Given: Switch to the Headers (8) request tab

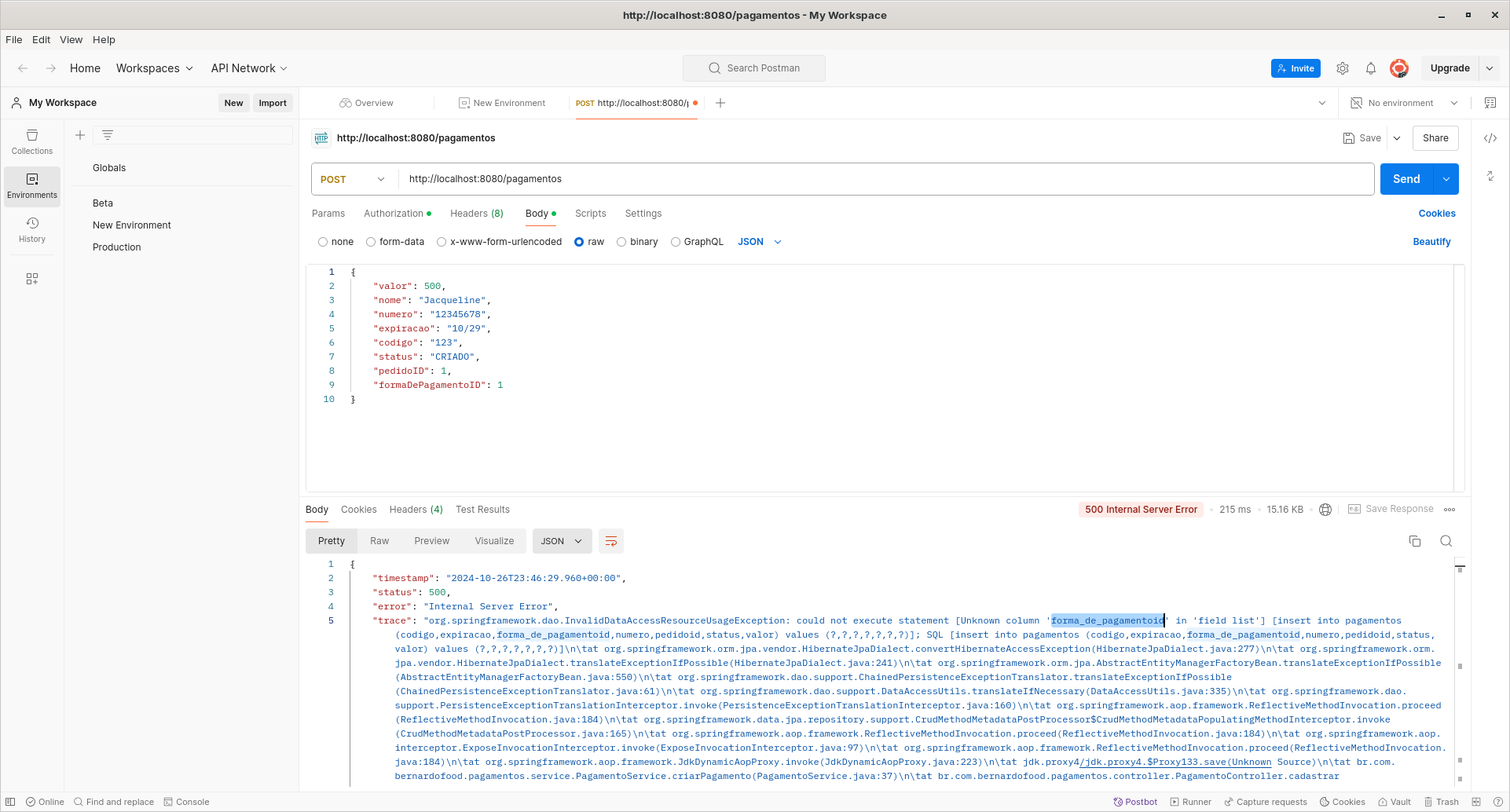Looking at the screenshot, I should [x=477, y=214].
